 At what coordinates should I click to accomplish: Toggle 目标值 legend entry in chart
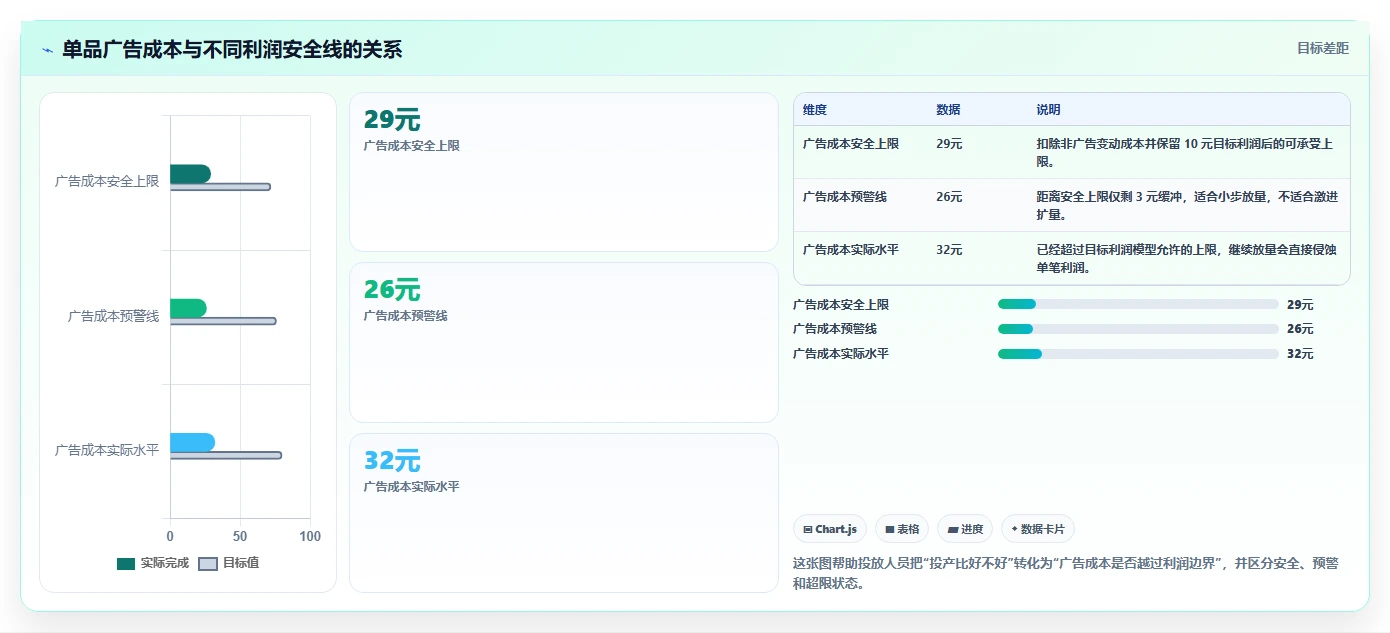[229, 563]
